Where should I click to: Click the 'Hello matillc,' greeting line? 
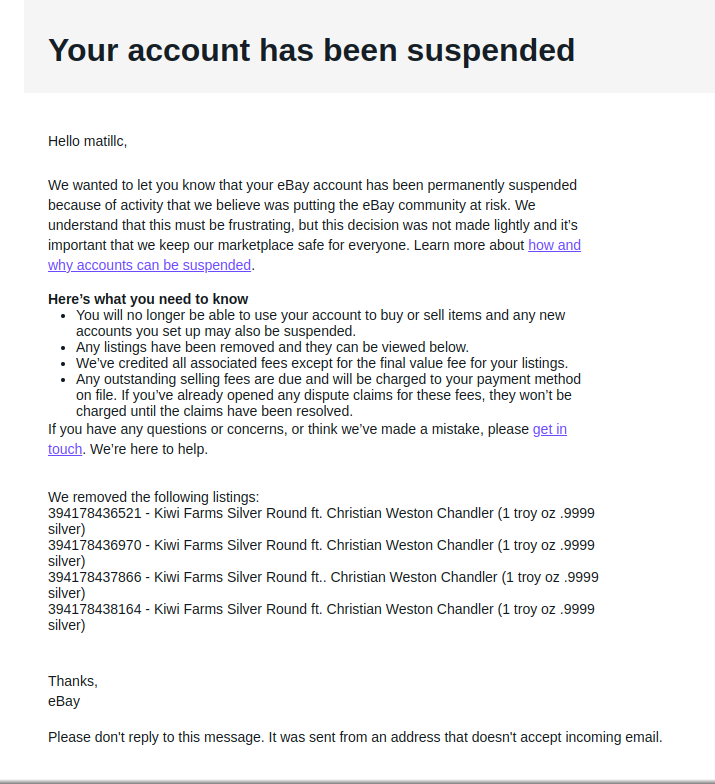point(88,142)
